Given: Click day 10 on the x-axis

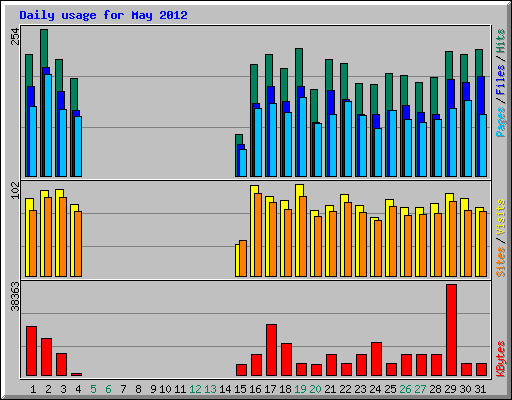Looking at the screenshot, I should pyautogui.click(x=165, y=389).
